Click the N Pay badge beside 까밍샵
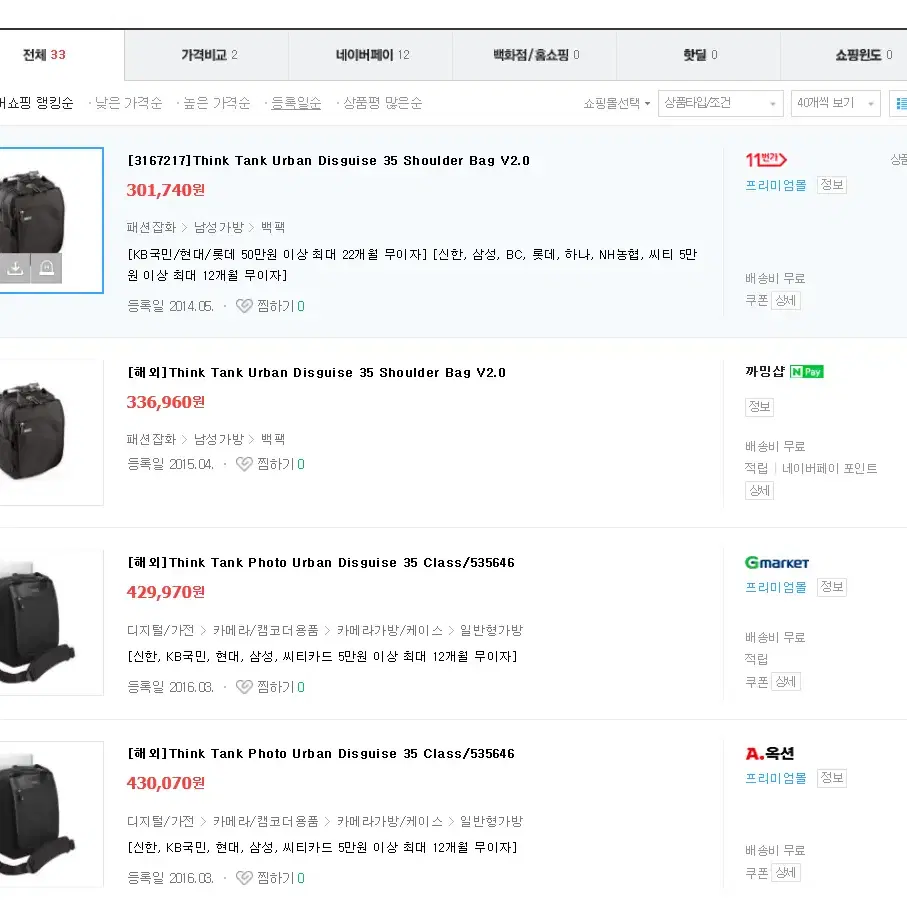The width and height of the screenshot is (907, 907). (806, 371)
